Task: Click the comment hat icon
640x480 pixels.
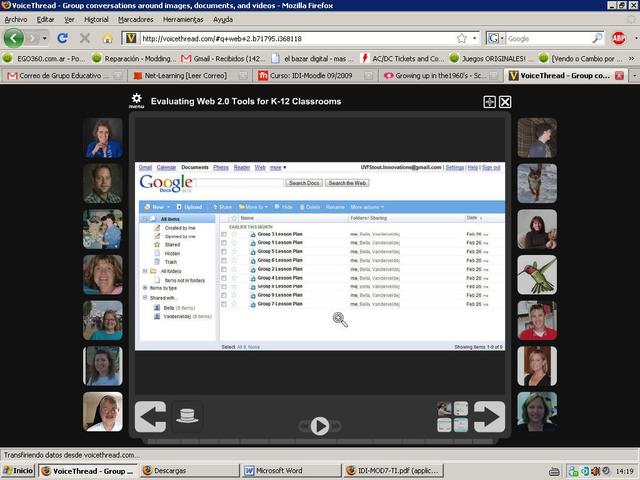Action: click(187, 416)
